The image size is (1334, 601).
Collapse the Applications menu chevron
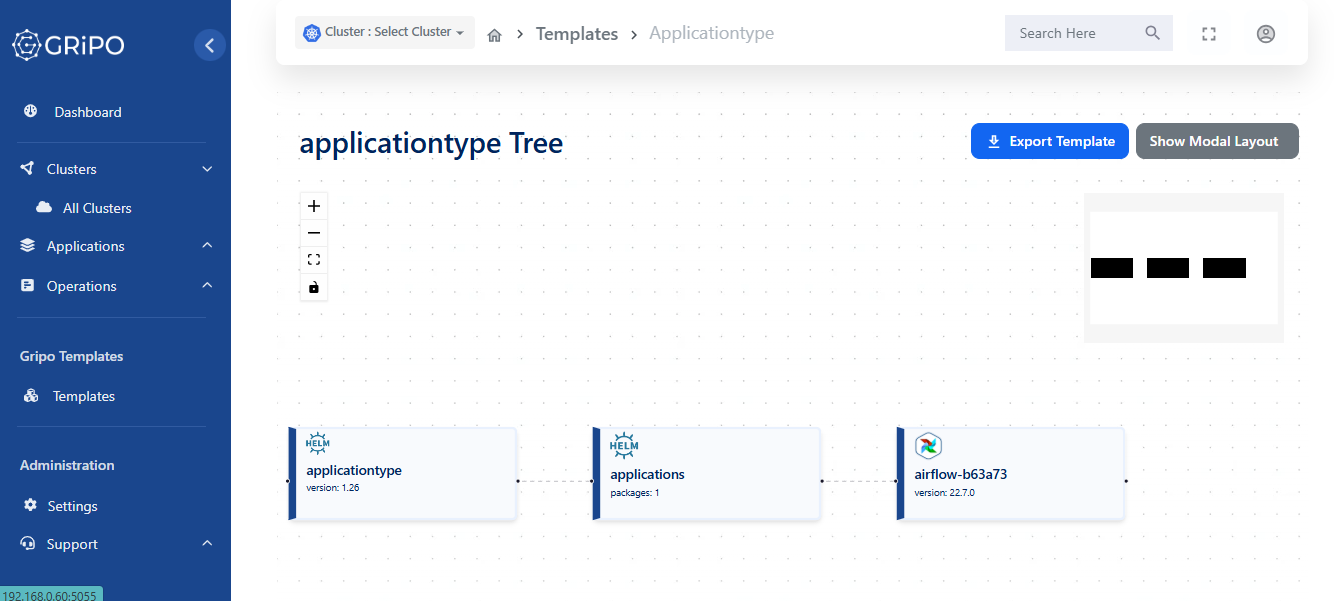coord(207,246)
